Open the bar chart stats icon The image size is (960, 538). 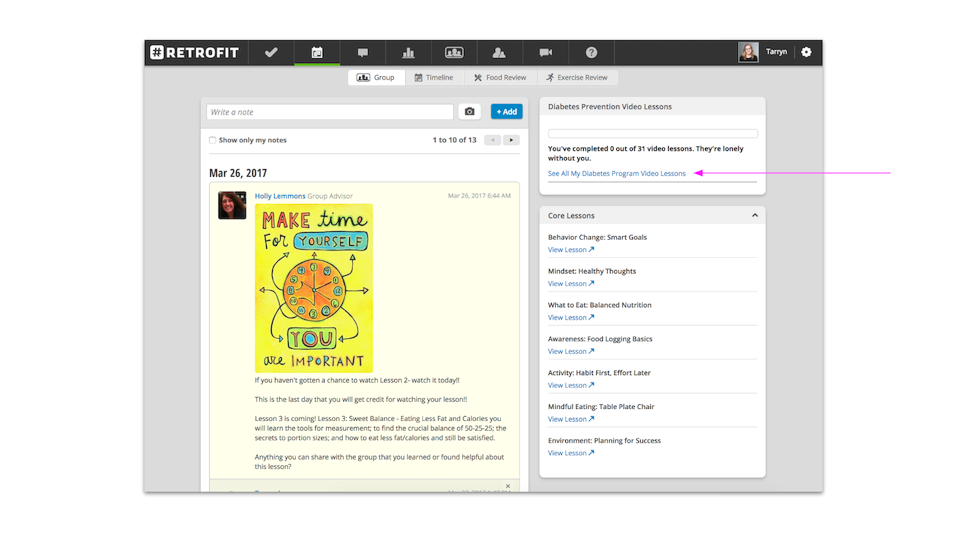408,53
